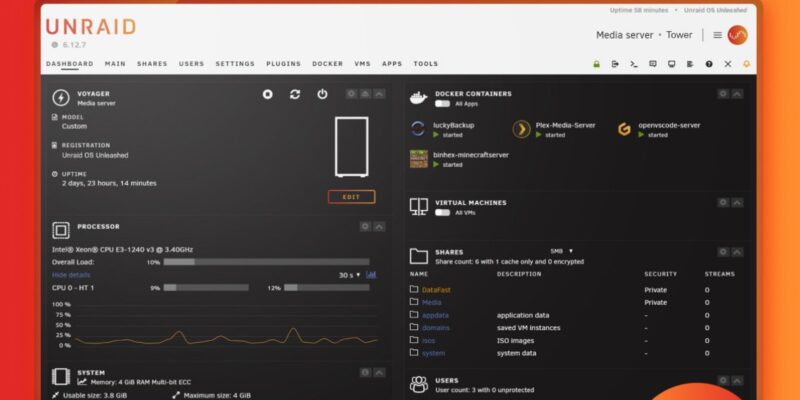Click the UNRAID logo in the header

coord(91,27)
